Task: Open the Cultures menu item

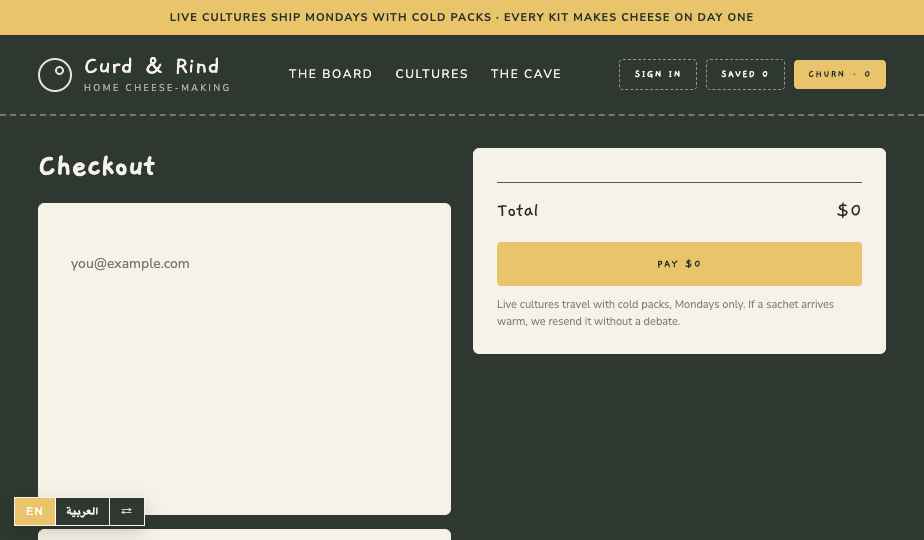Action: click(x=432, y=74)
